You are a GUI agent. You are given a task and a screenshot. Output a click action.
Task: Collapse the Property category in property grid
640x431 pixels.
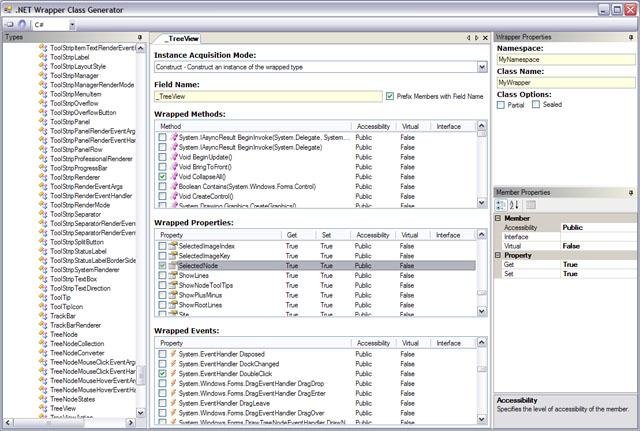point(498,255)
